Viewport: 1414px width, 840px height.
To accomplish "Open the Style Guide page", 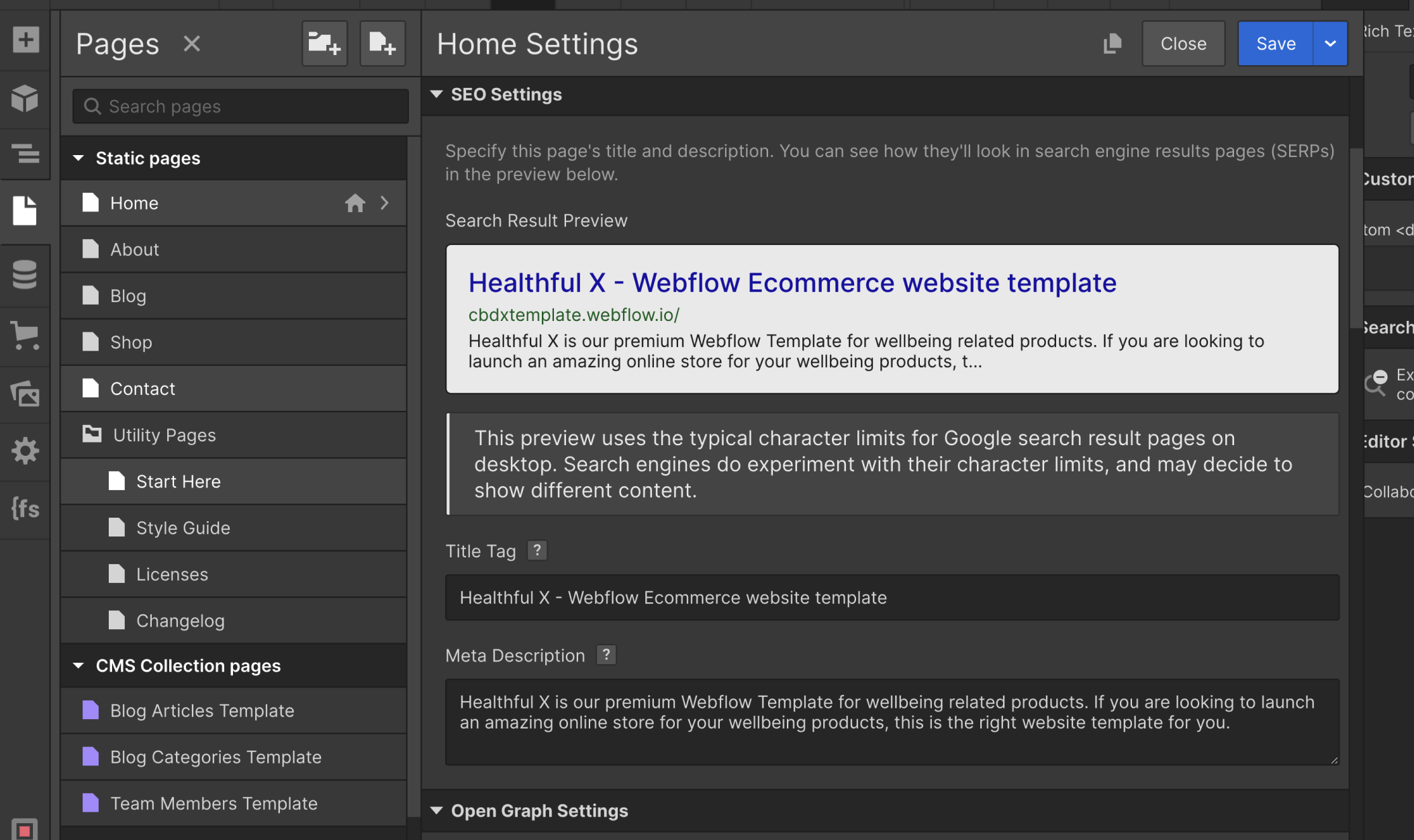I will tap(233, 528).
